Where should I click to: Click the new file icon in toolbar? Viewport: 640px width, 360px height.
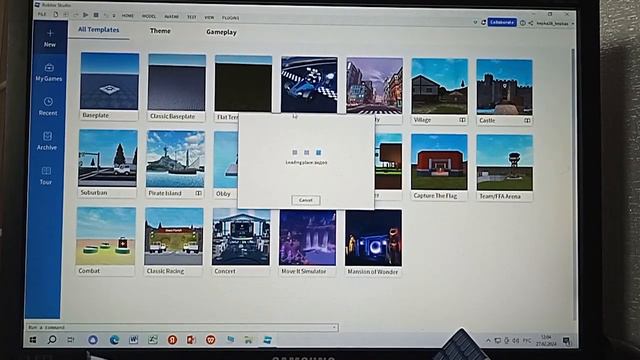tap(56, 14)
